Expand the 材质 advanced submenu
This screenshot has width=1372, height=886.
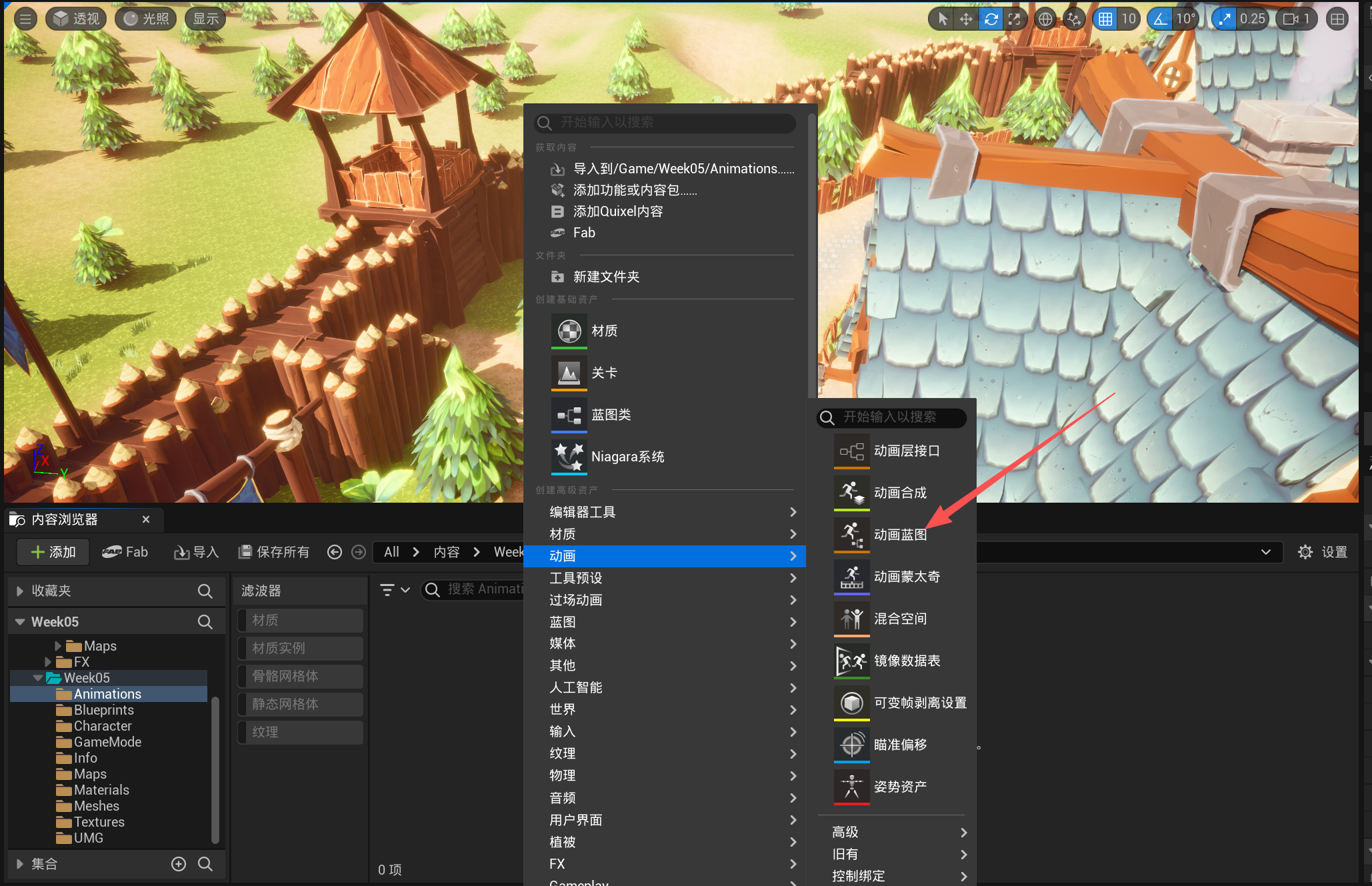[x=665, y=534]
